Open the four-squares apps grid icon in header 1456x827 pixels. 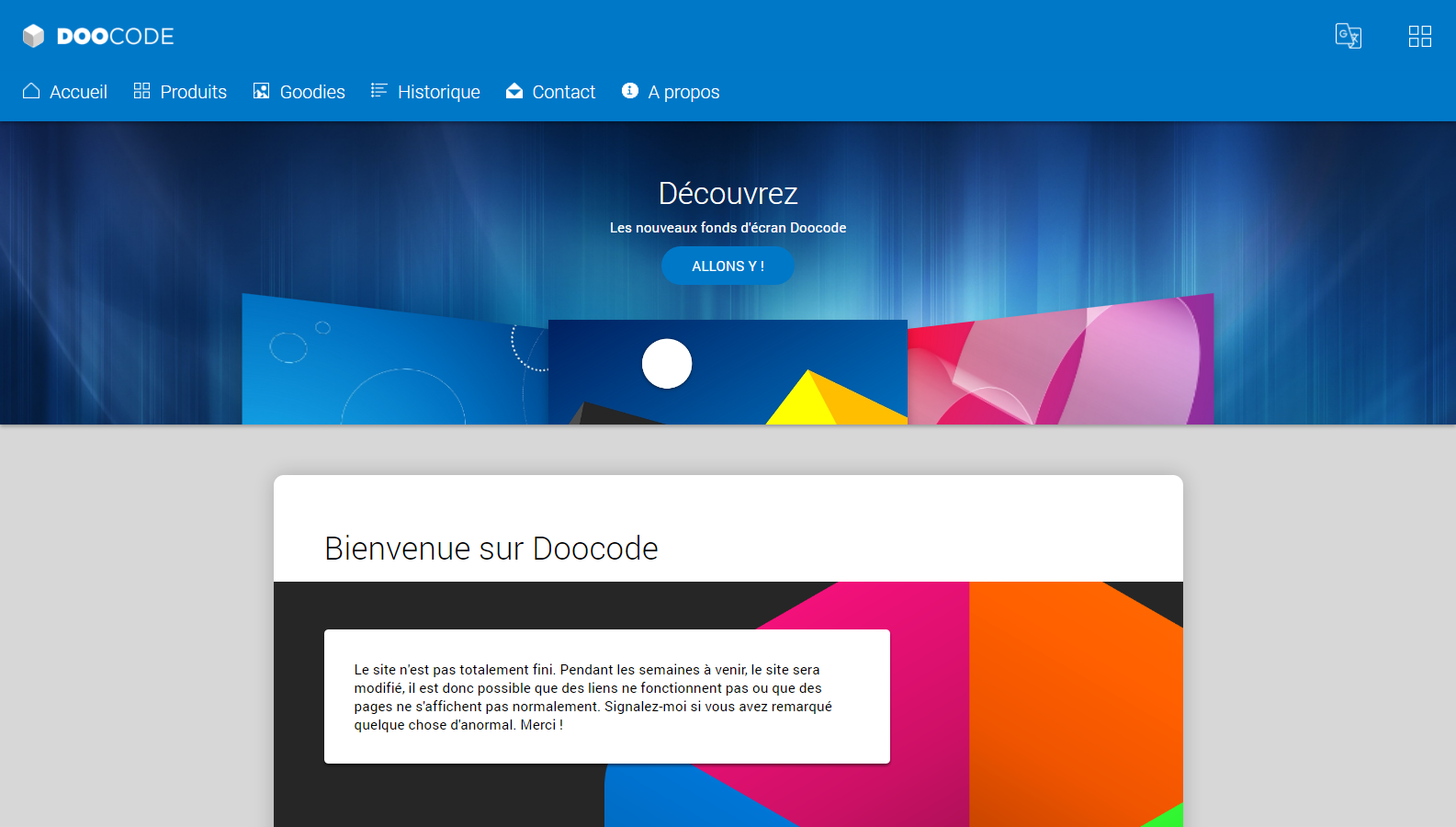[1419, 36]
